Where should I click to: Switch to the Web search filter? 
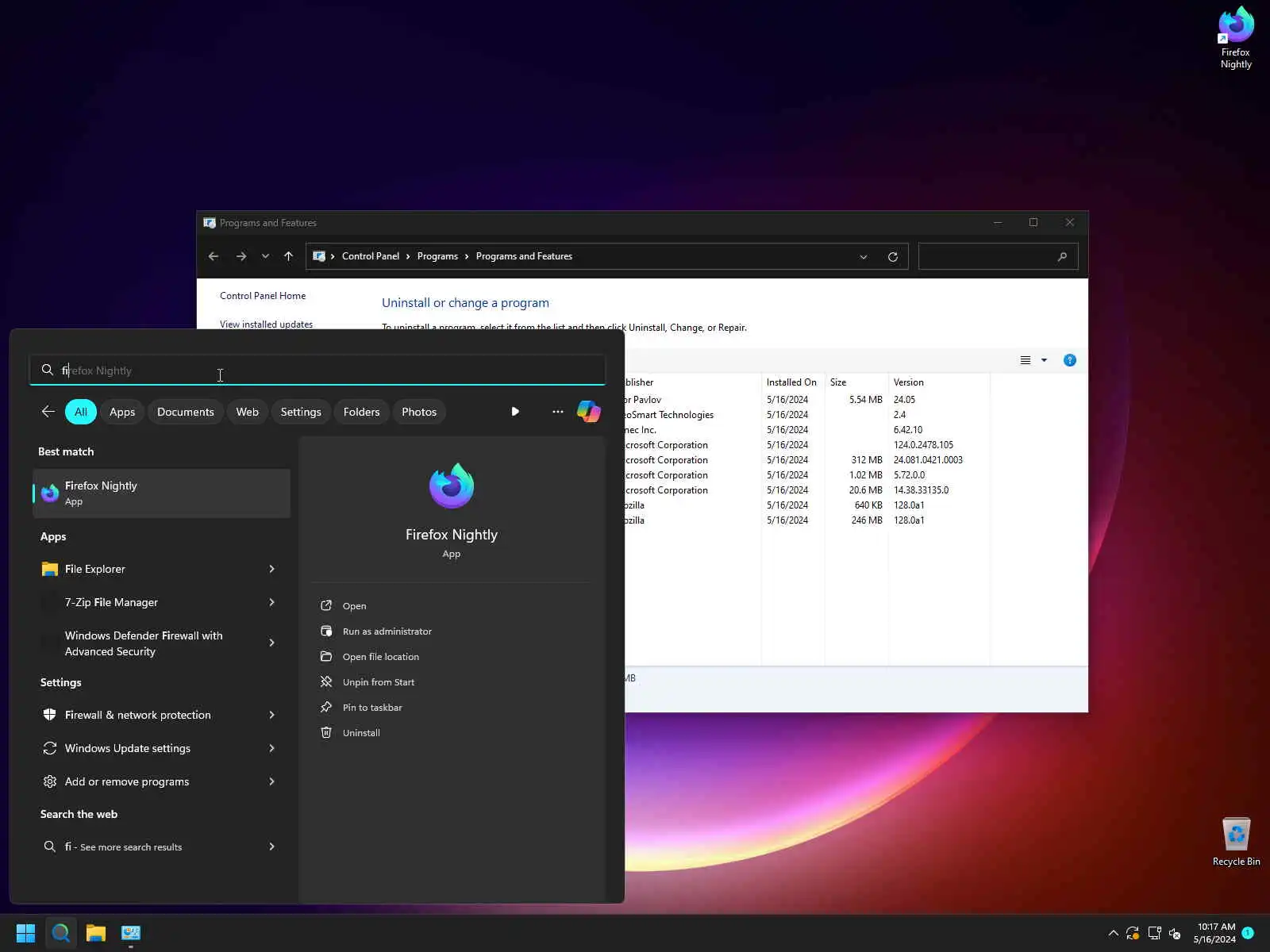pos(248,412)
